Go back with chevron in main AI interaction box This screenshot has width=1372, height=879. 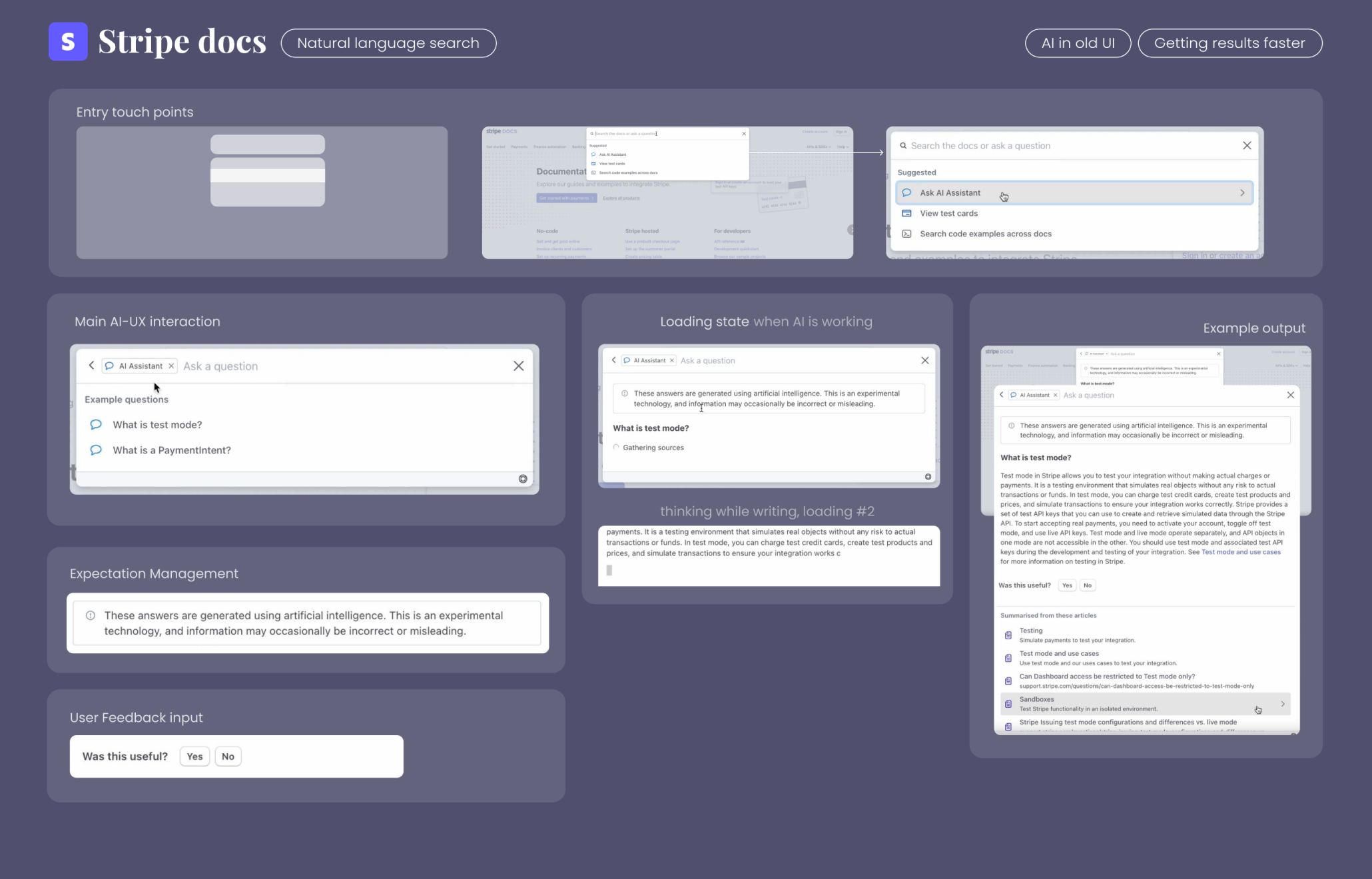coord(92,366)
